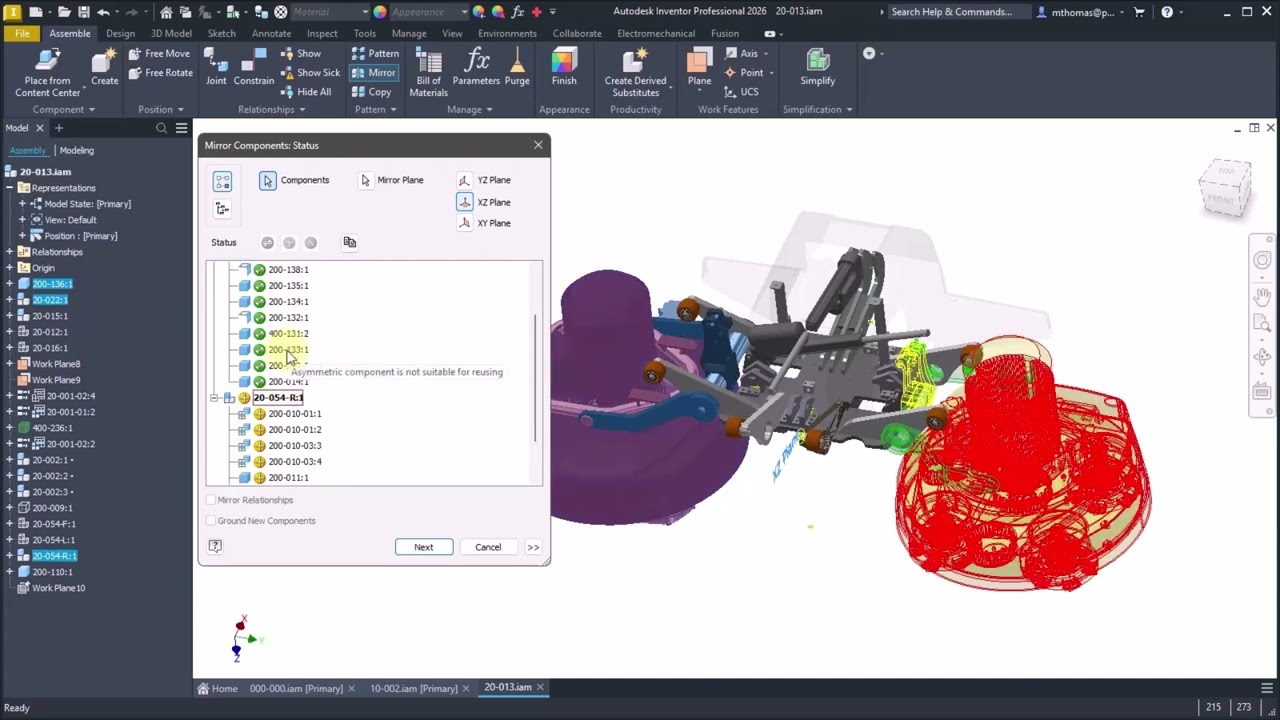Expand the Origin browser node
The image size is (1280, 720).
10,268
